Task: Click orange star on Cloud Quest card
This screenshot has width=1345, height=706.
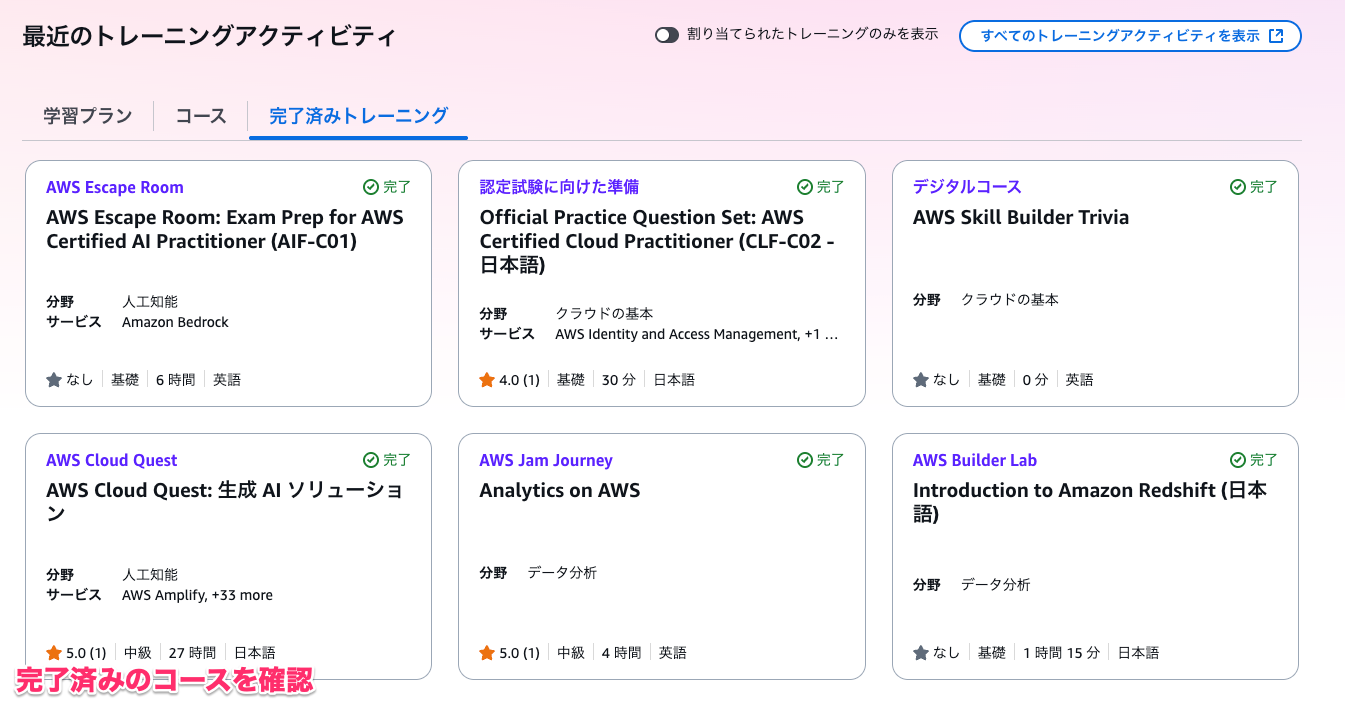Action: pyautogui.click(x=54, y=652)
